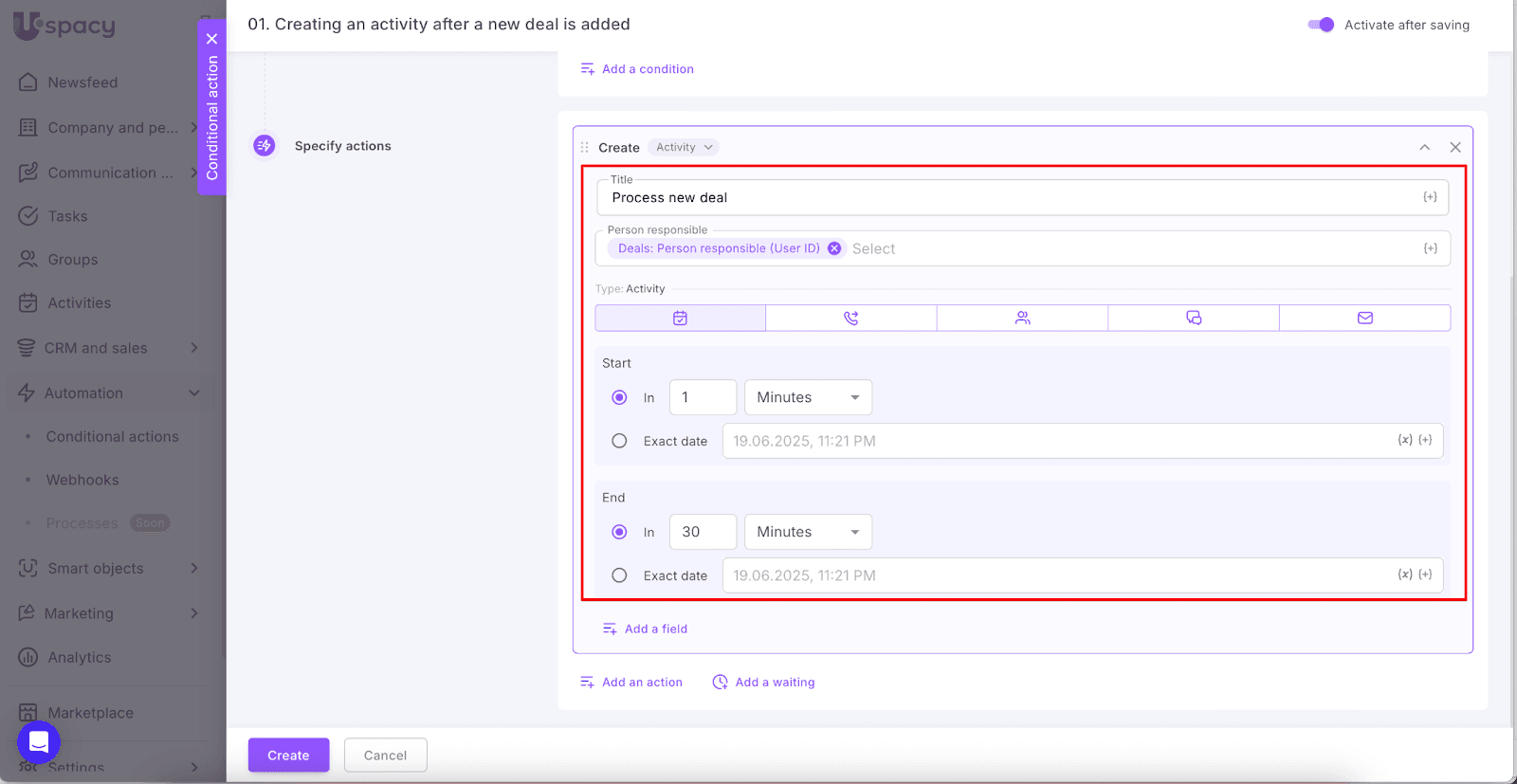Open the End Minutes unit dropdown
Viewport: 1517px width, 784px height.
point(808,532)
